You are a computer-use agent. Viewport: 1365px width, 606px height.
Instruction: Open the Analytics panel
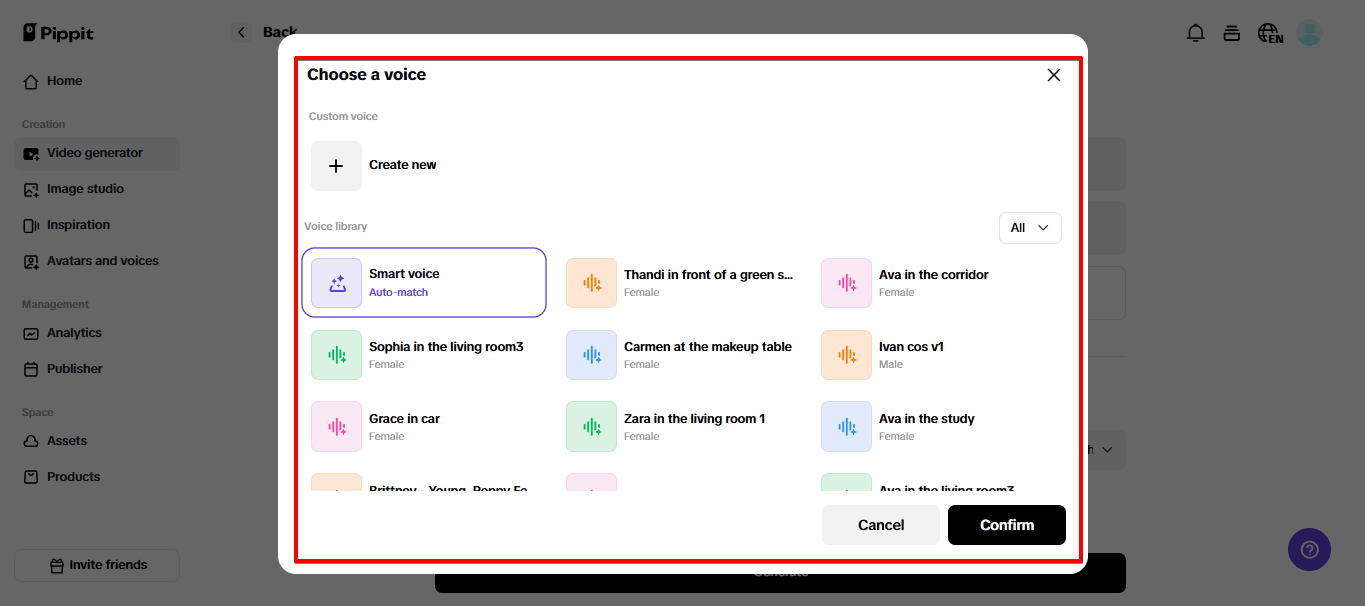coord(74,332)
